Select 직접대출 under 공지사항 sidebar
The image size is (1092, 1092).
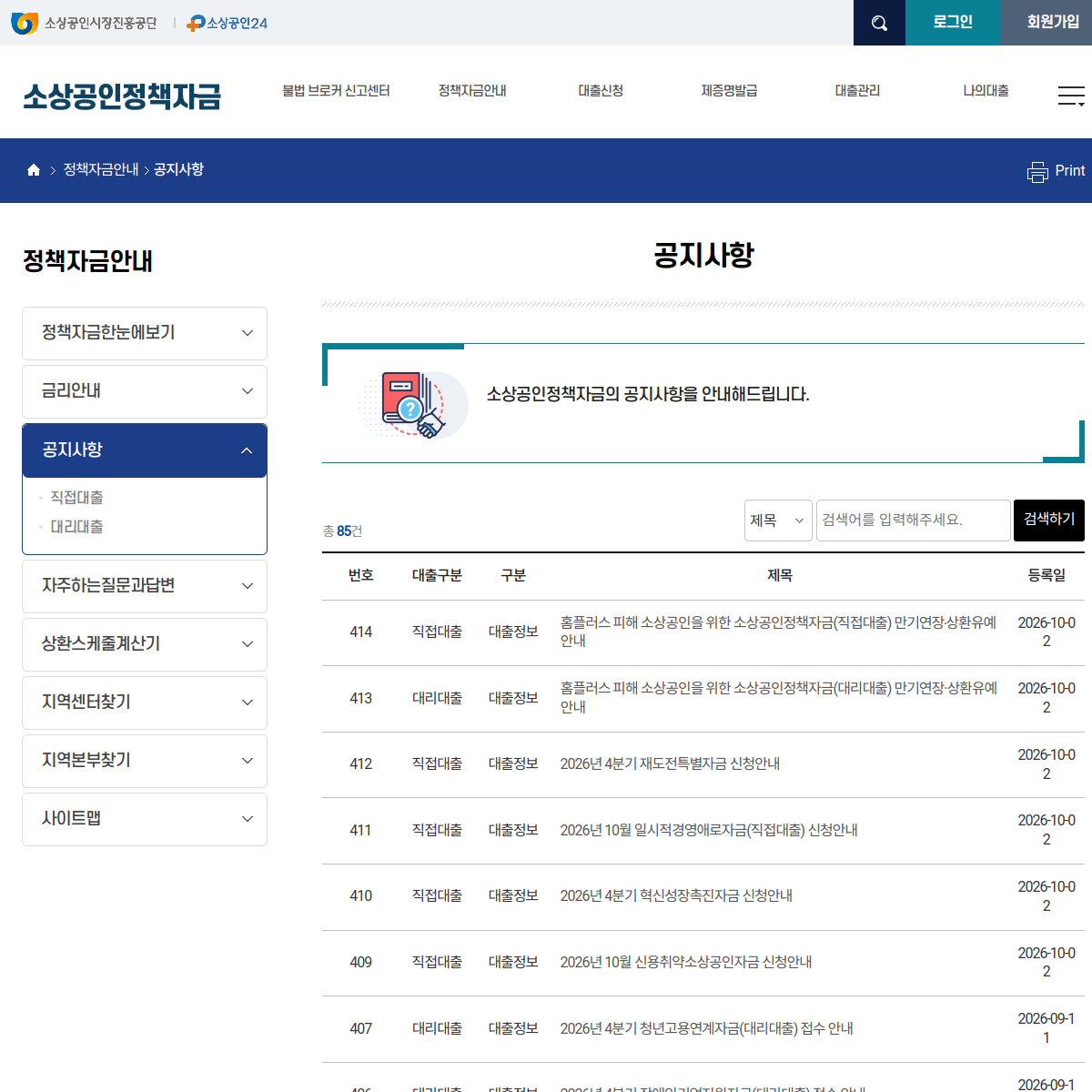[x=76, y=498]
